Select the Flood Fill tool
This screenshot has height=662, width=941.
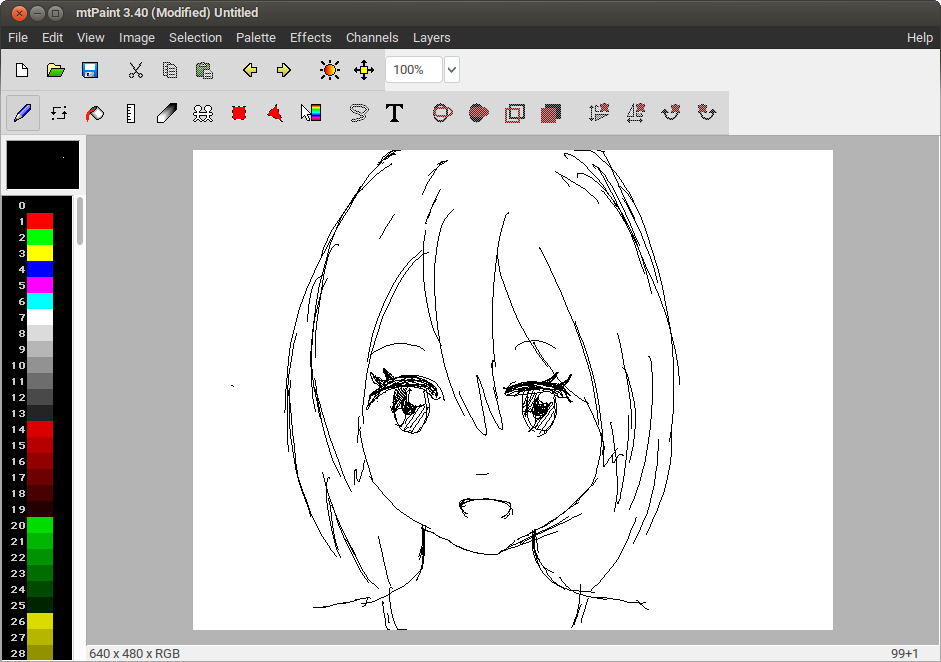point(94,112)
